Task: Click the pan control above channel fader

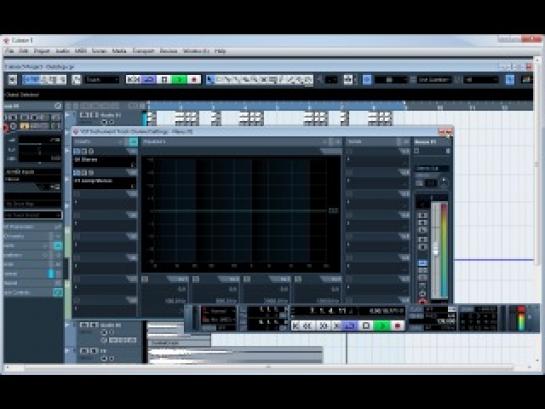Action: point(431,198)
